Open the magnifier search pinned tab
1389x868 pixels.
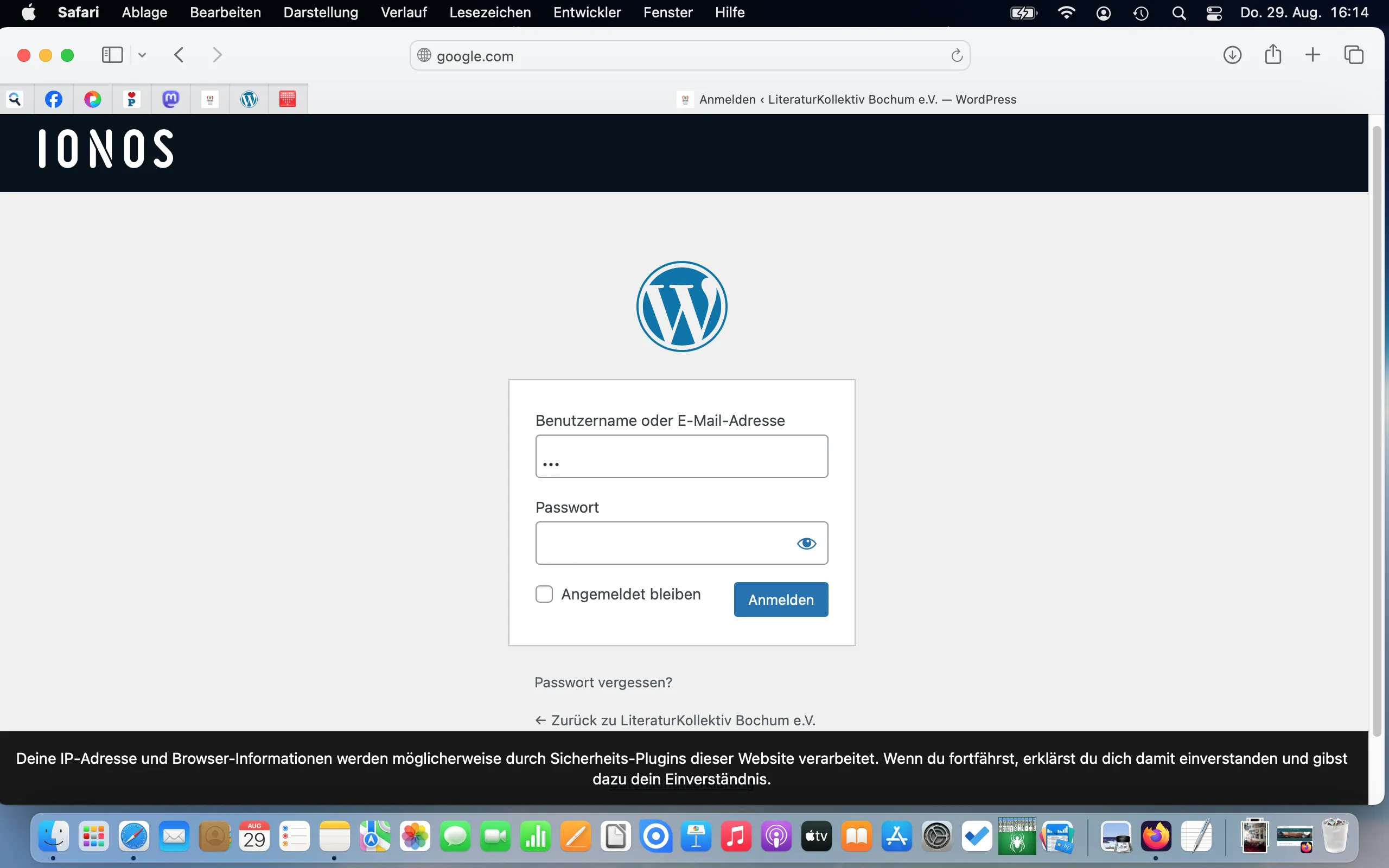(x=15, y=99)
